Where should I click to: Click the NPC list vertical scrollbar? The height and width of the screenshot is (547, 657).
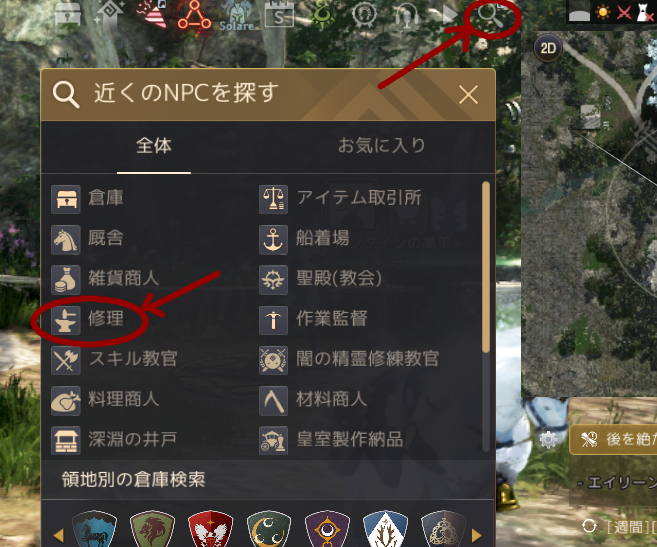point(486,267)
